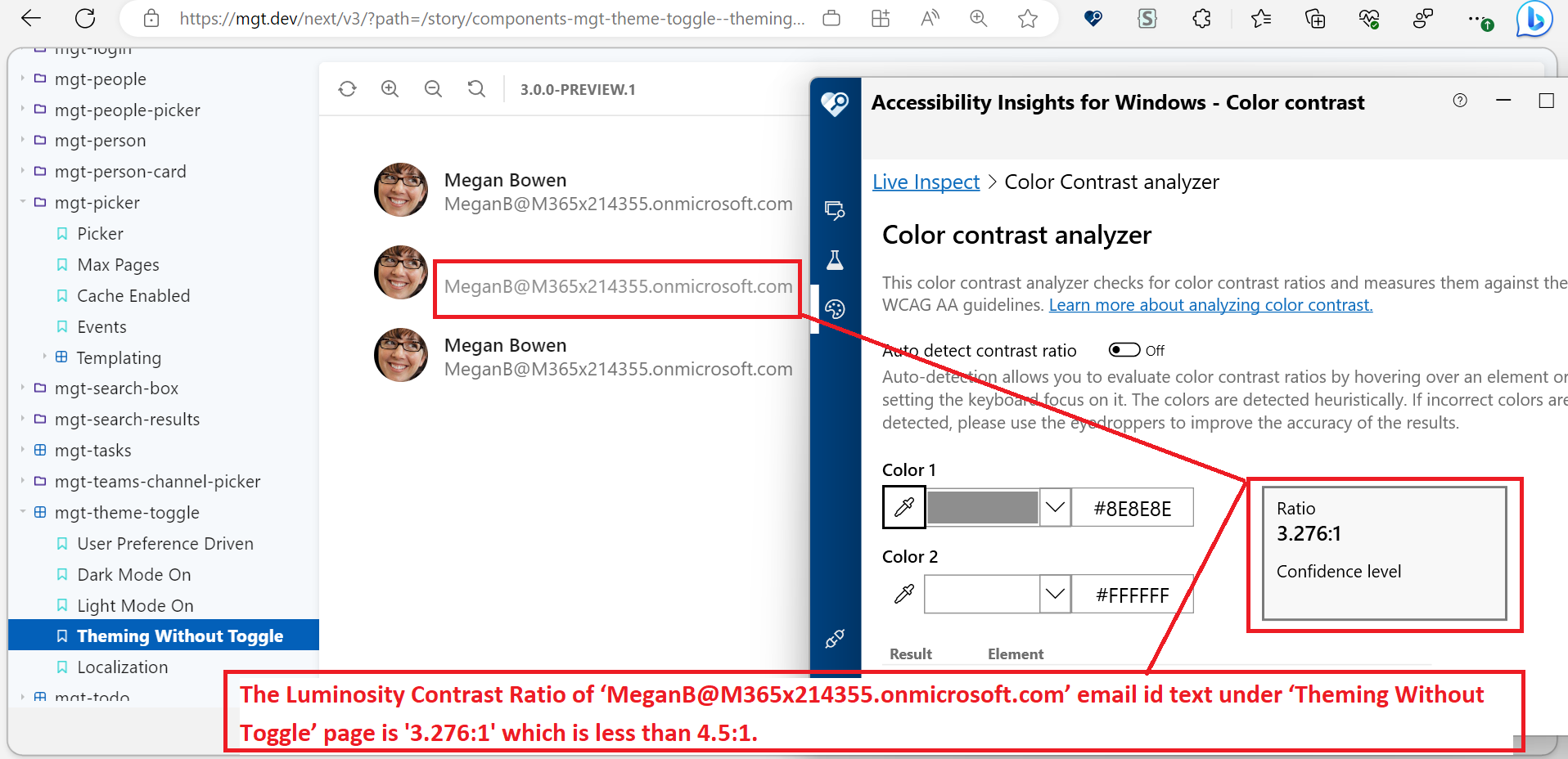Zoom in on the component canvas
The image size is (1568, 759).
coord(390,89)
